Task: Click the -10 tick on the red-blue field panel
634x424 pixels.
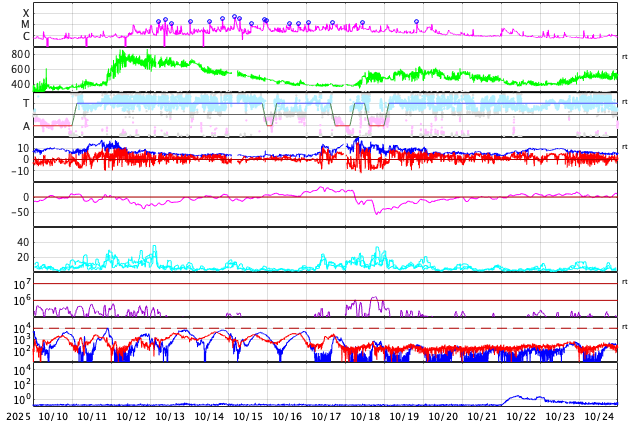Action: coord(20,171)
